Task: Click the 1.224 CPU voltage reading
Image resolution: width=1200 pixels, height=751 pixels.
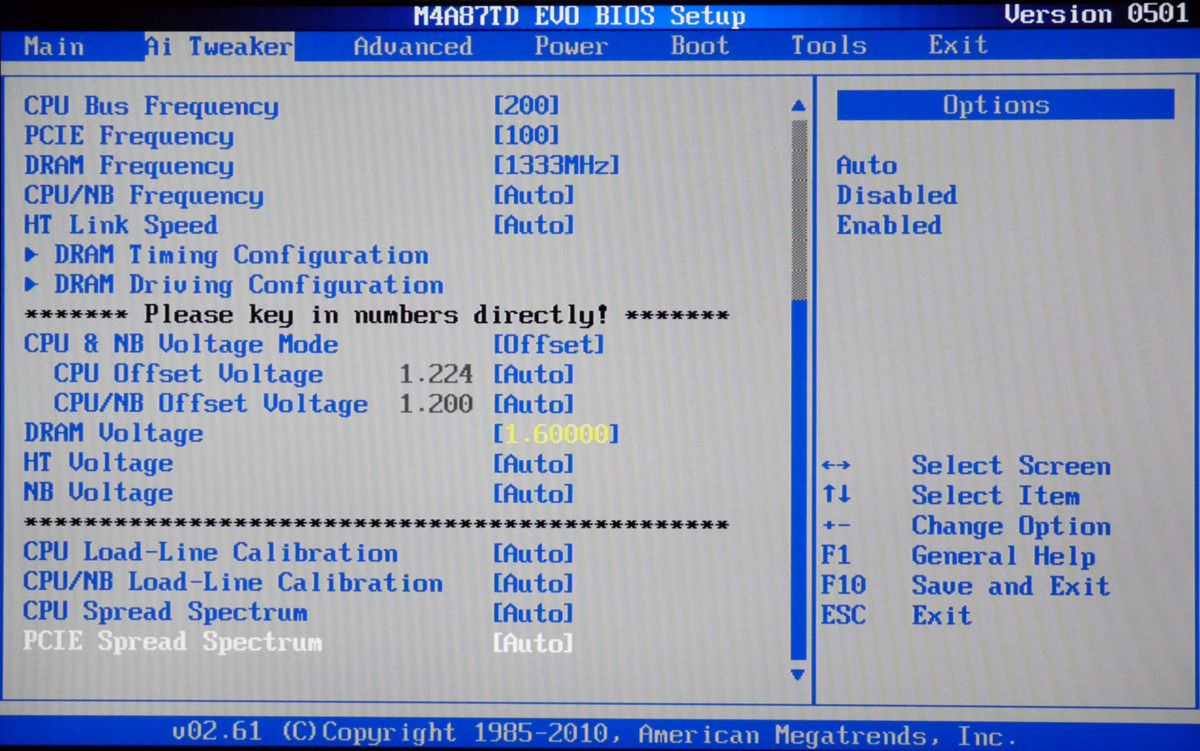Action: point(436,375)
